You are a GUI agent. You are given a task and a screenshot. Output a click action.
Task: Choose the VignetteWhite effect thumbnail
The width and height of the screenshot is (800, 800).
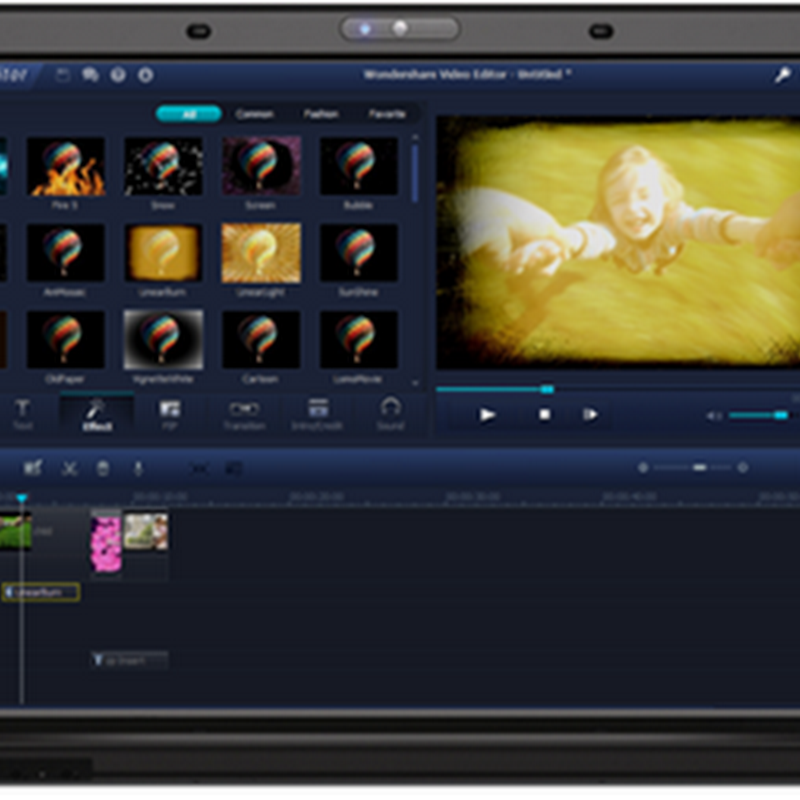[163, 340]
